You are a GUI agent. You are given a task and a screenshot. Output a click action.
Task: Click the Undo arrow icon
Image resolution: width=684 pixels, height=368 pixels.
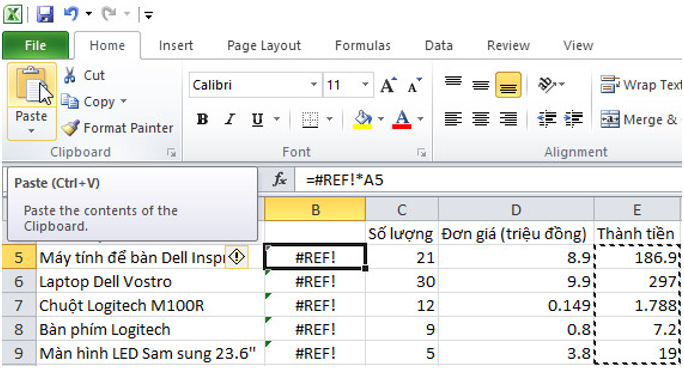pyautogui.click(x=71, y=14)
